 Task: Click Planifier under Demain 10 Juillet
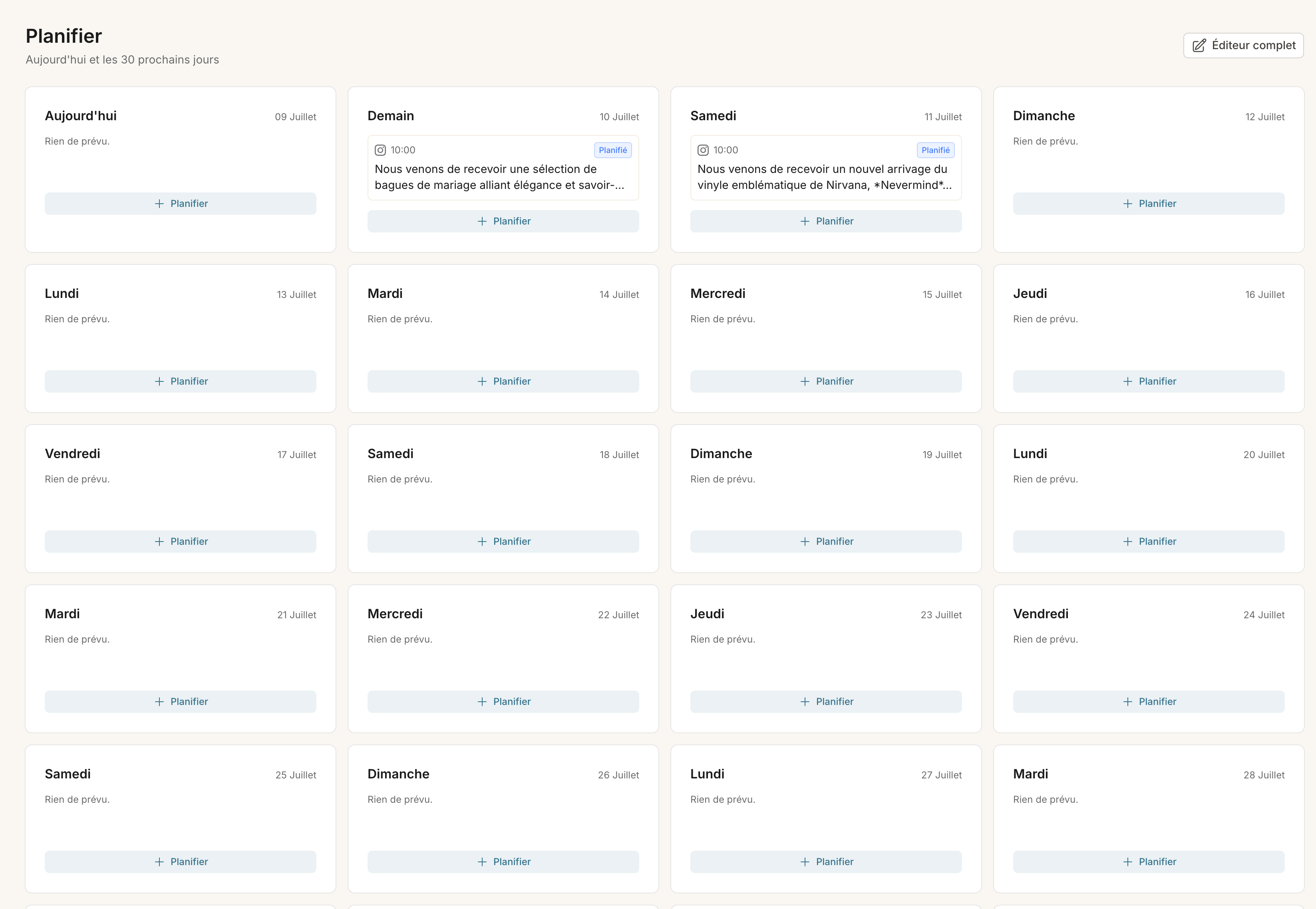pyautogui.click(x=503, y=222)
